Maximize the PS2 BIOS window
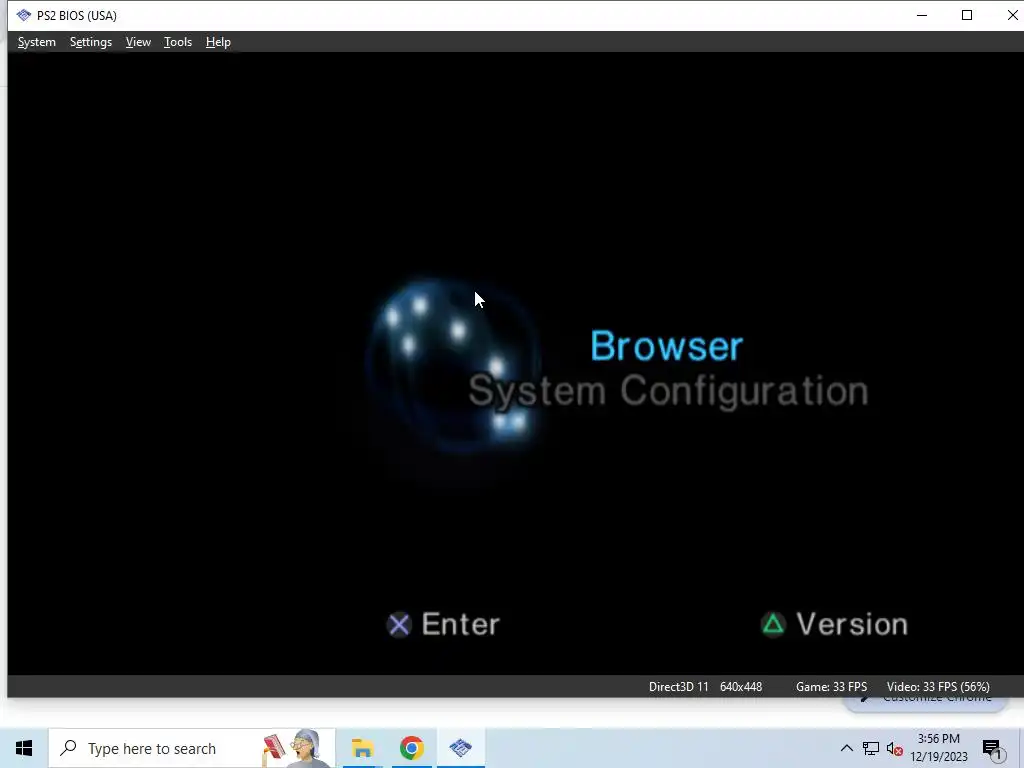This screenshot has height=768, width=1024. coord(967,15)
